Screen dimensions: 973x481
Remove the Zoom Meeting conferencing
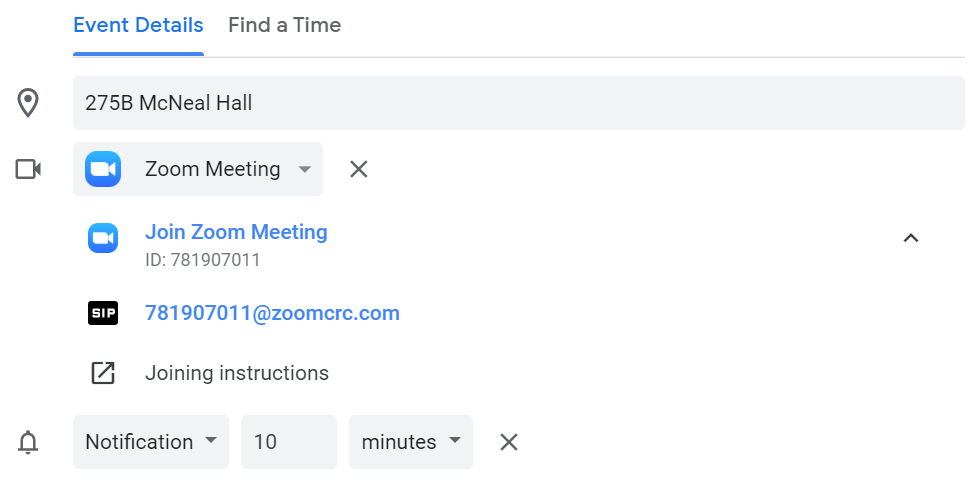tap(359, 169)
